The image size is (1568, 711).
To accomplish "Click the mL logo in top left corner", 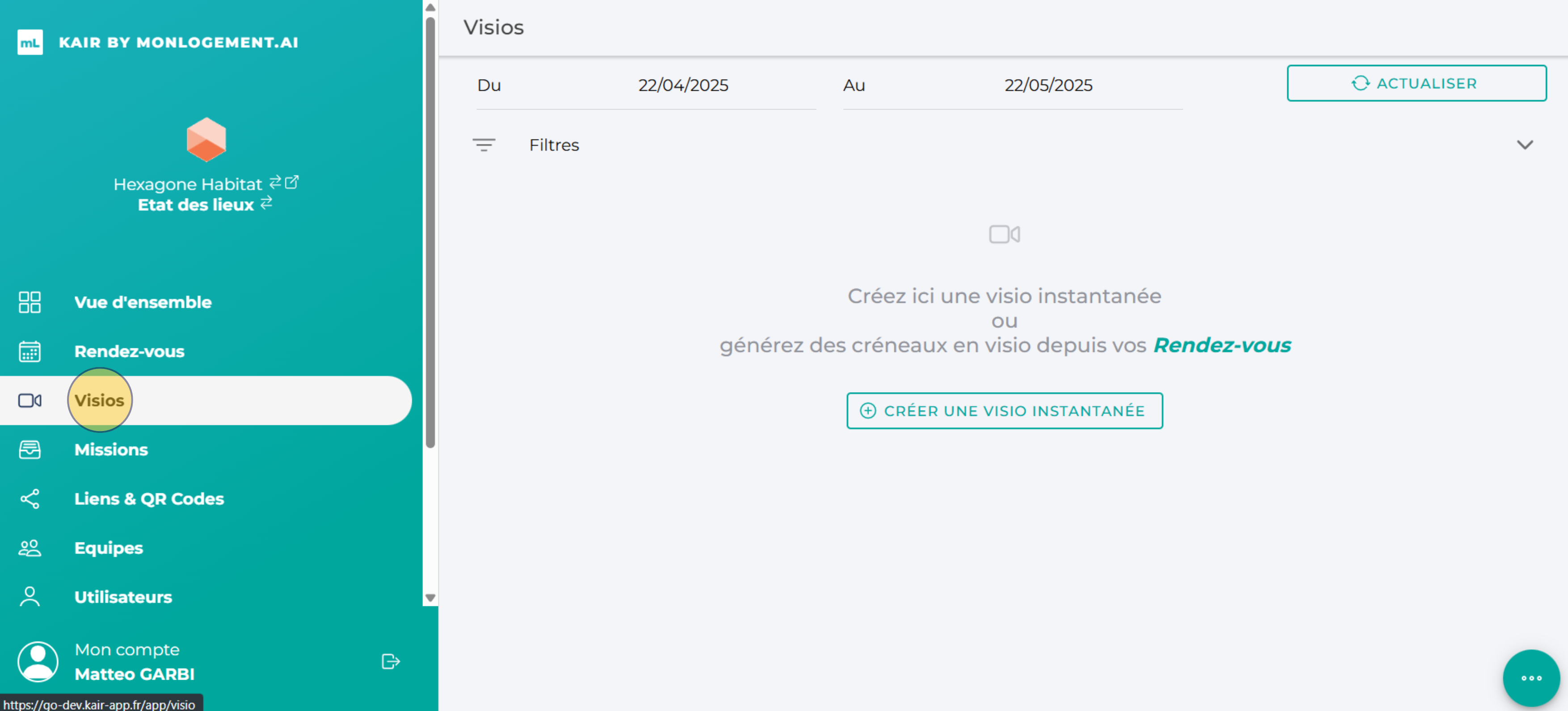I will click(30, 42).
